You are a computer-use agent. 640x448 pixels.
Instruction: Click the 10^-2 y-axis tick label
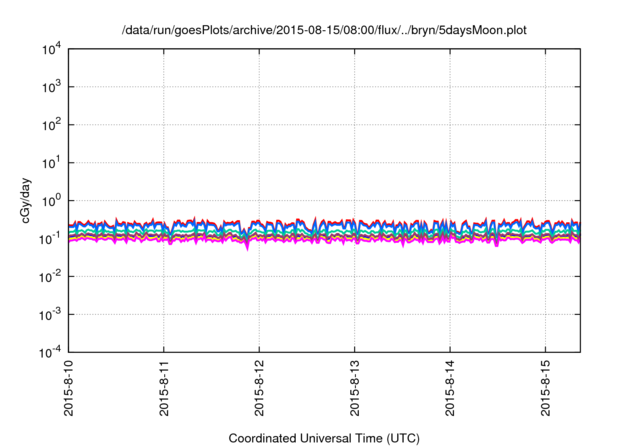(50, 277)
